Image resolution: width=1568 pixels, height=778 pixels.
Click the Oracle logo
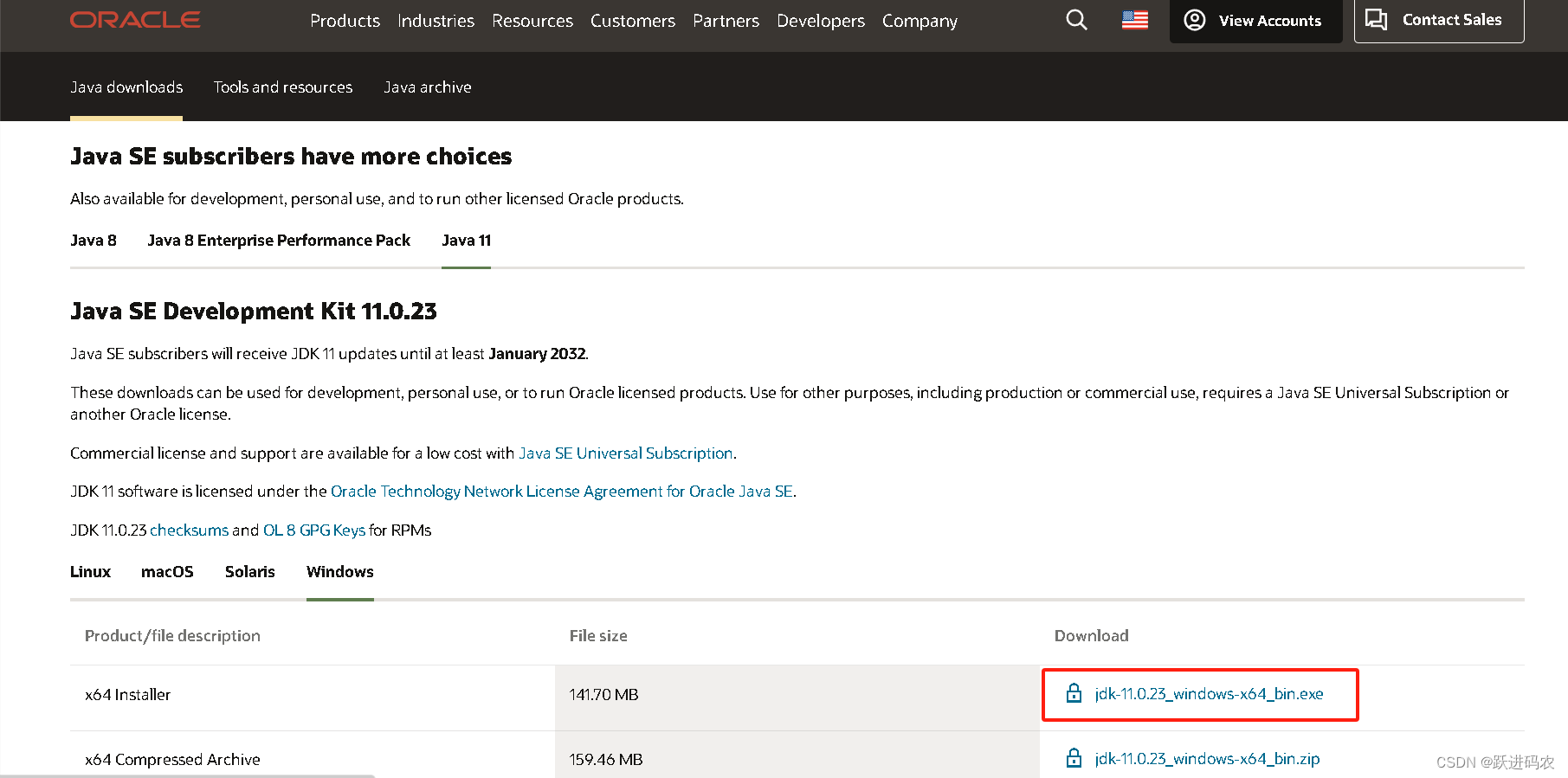[x=135, y=19]
